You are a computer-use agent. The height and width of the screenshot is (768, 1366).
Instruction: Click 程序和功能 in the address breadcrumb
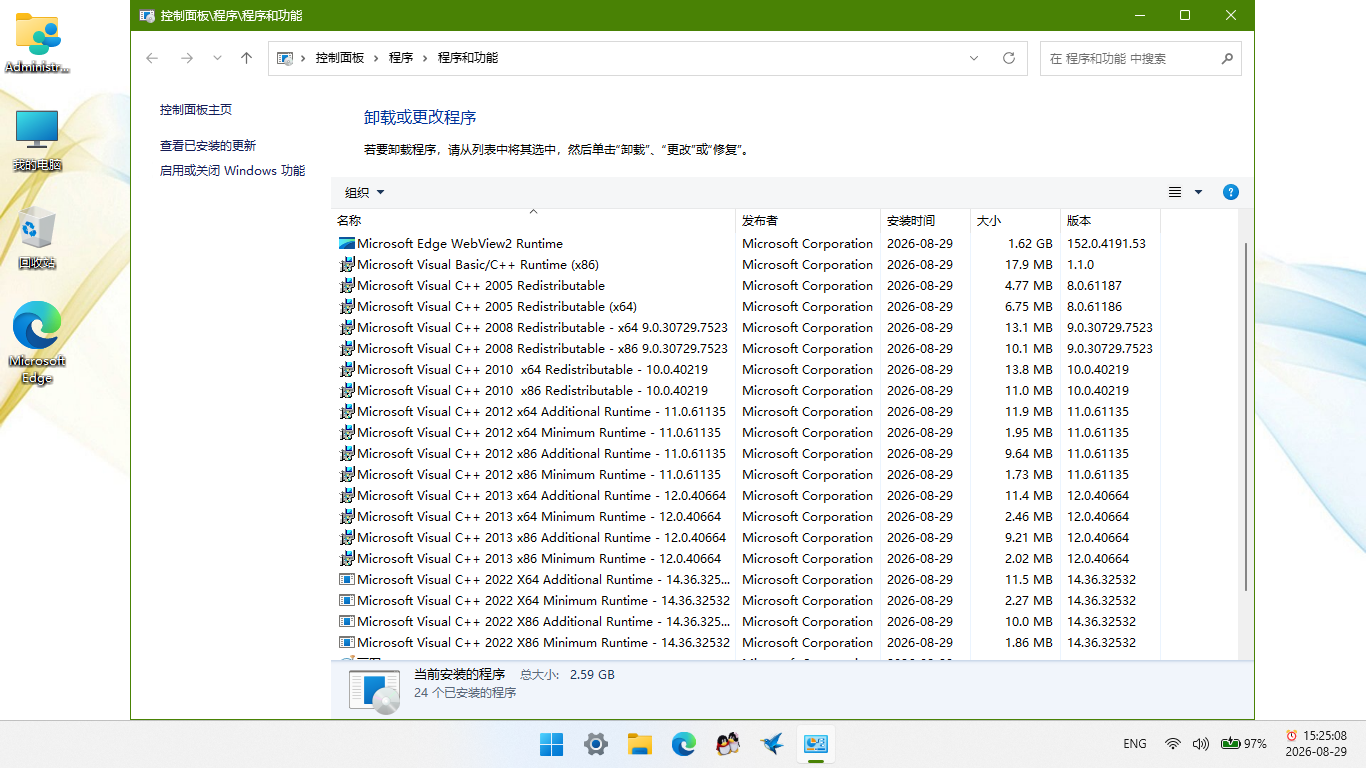pyautogui.click(x=468, y=58)
